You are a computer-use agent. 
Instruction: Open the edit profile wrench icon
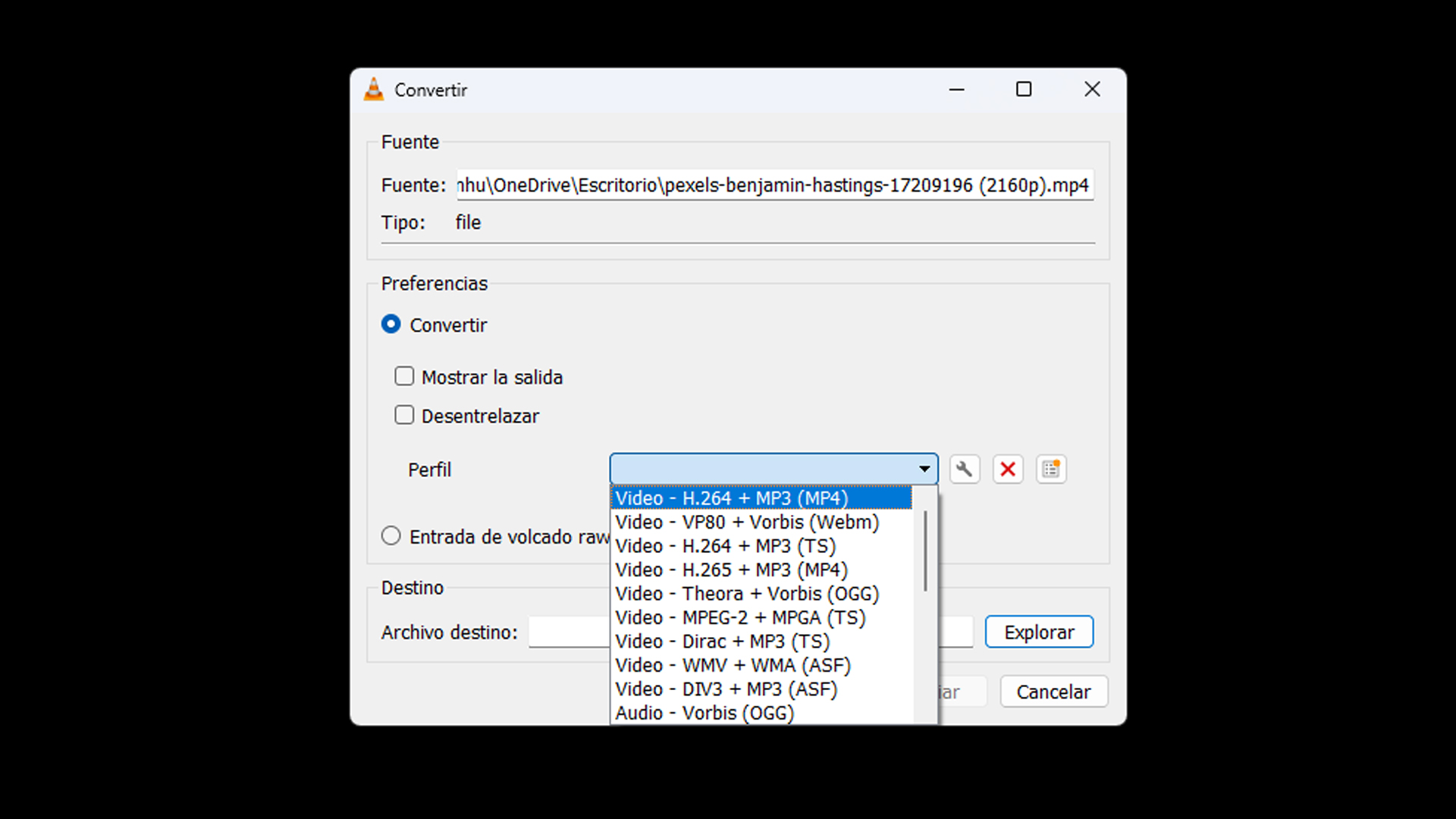coord(964,469)
